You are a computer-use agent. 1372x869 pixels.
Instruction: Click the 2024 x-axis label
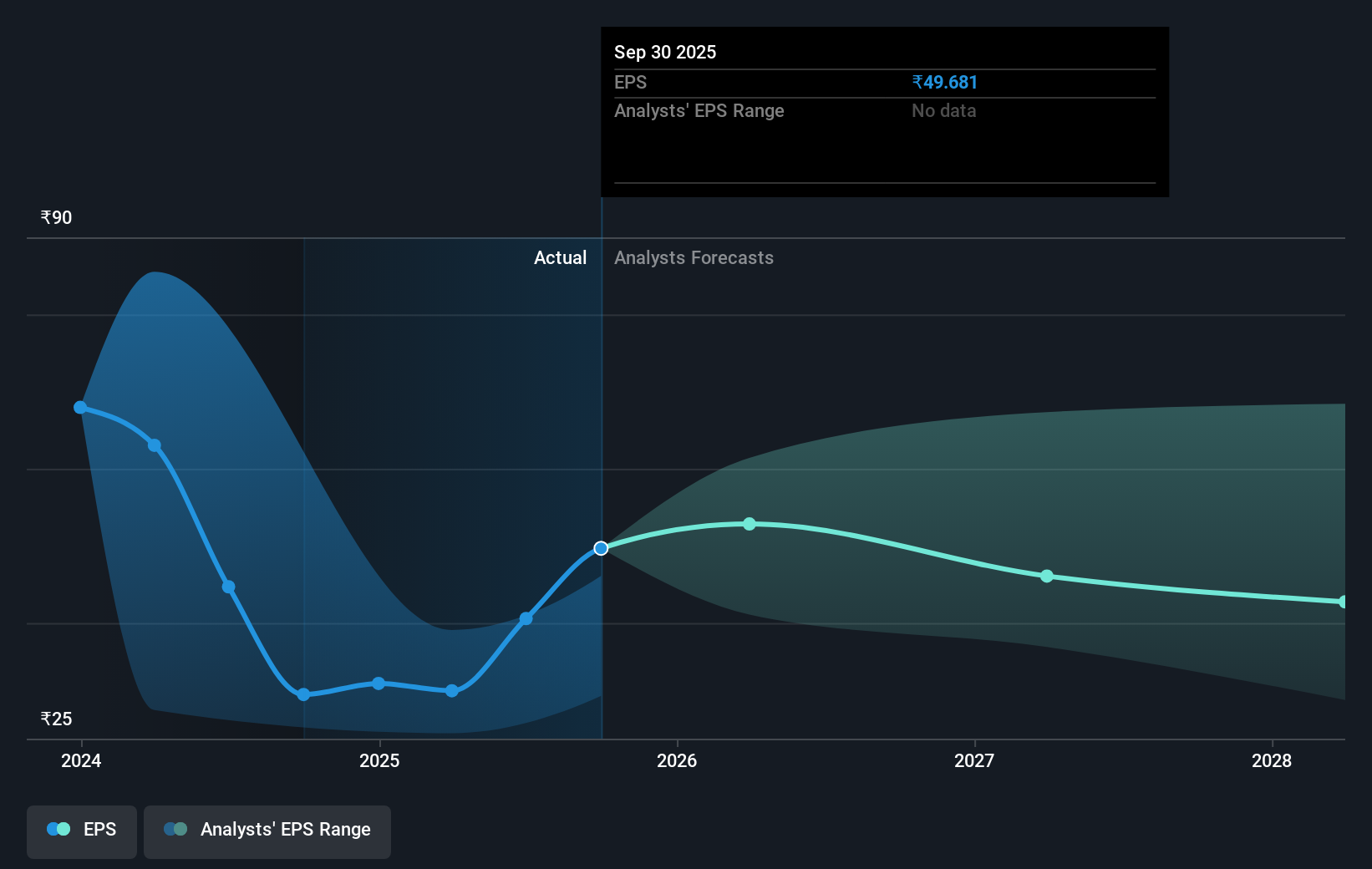(x=81, y=760)
